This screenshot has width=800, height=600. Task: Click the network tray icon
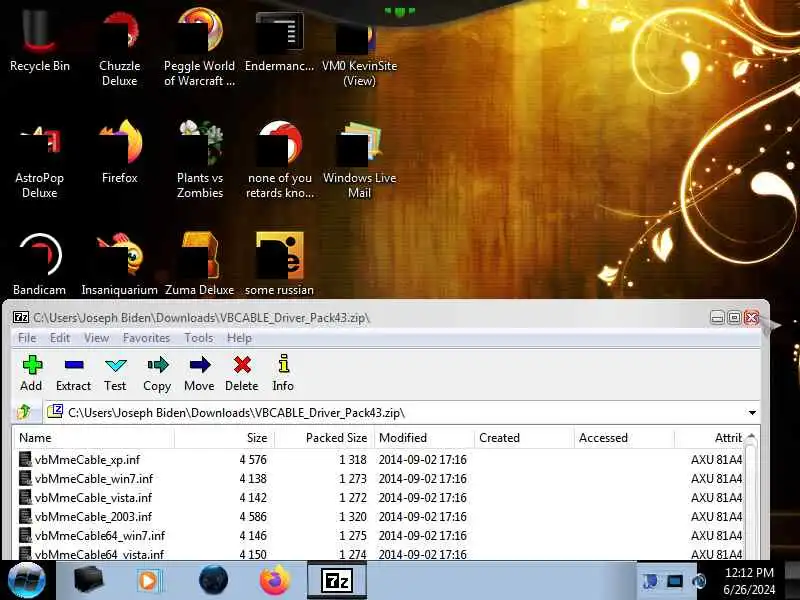pos(674,581)
